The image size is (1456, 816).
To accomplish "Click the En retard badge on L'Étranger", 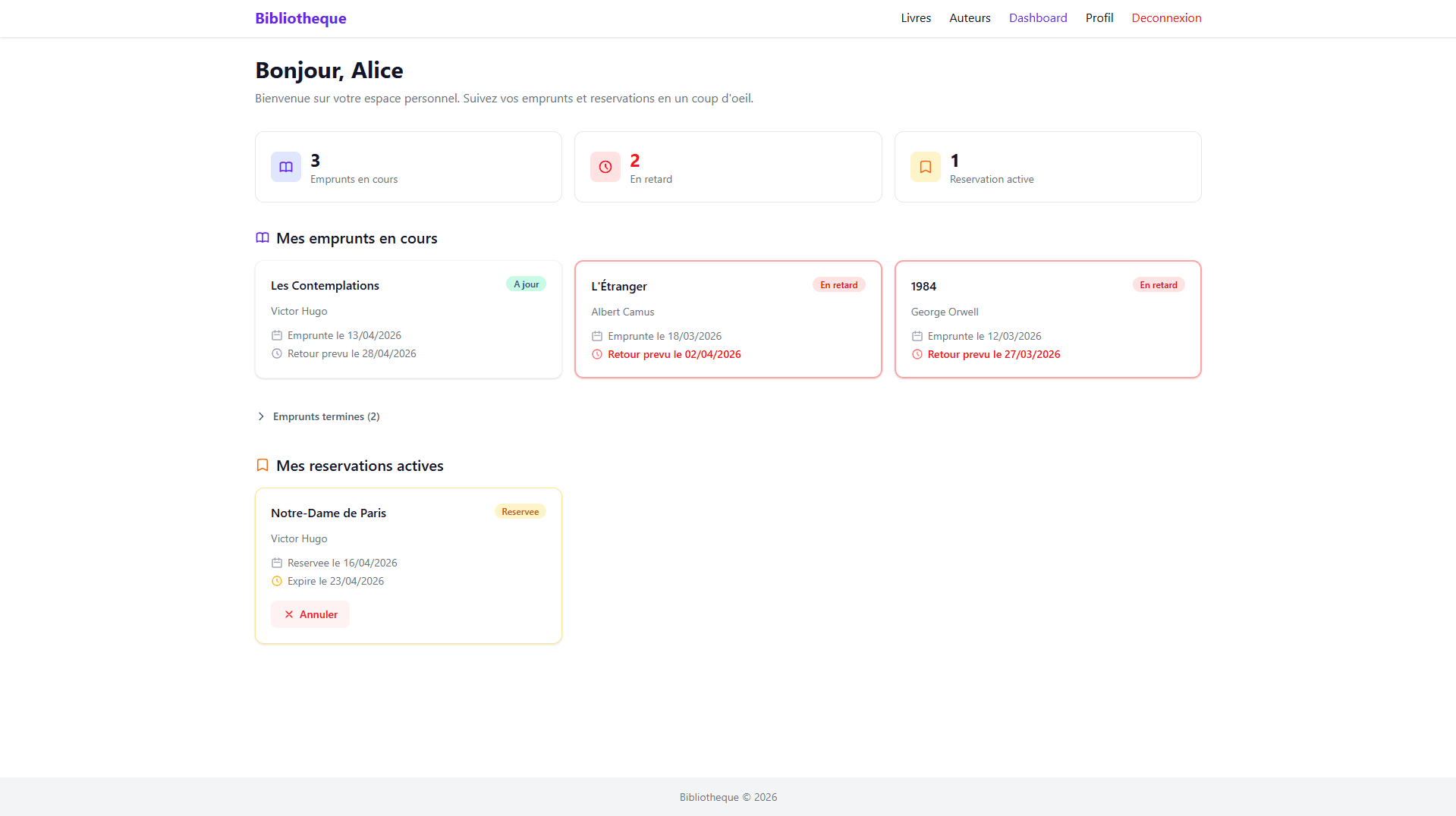I will [838, 284].
